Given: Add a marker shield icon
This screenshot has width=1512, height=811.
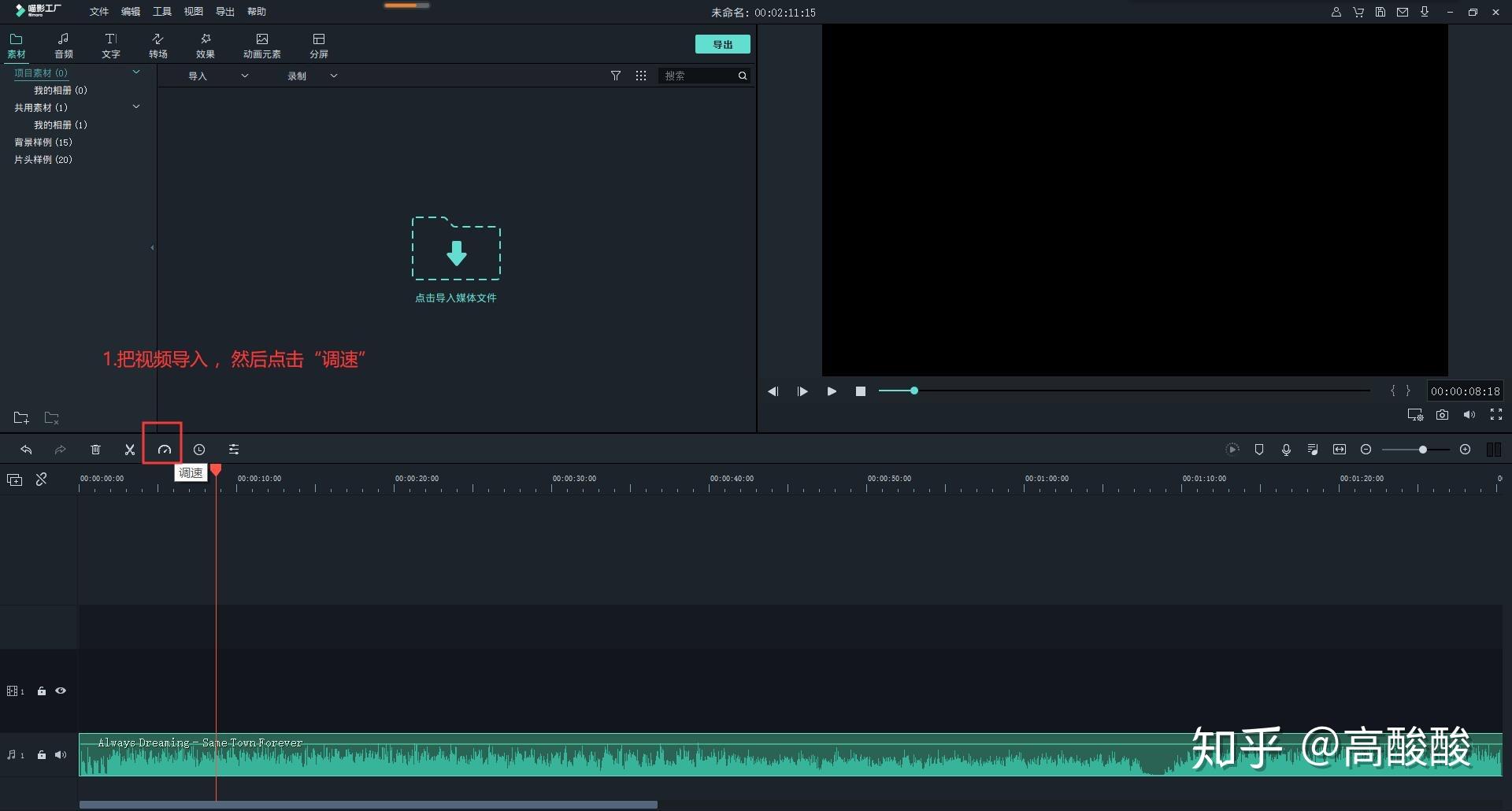Looking at the screenshot, I should 1259,450.
